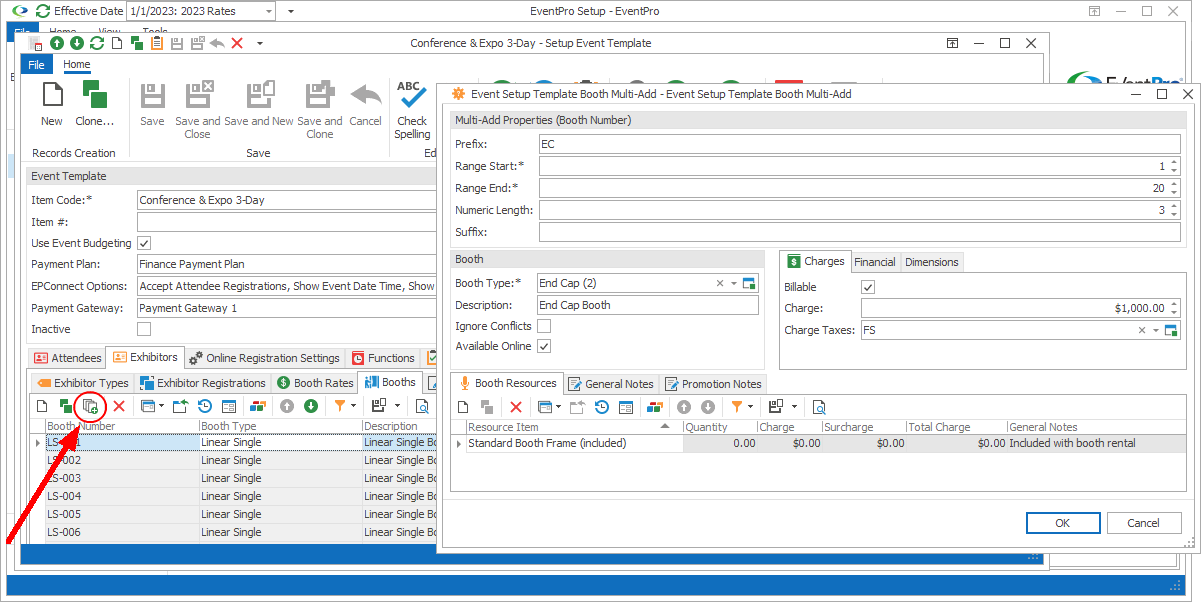
Task: Click history clock icon in Booth Resources toolbar
Action: (x=602, y=407)
